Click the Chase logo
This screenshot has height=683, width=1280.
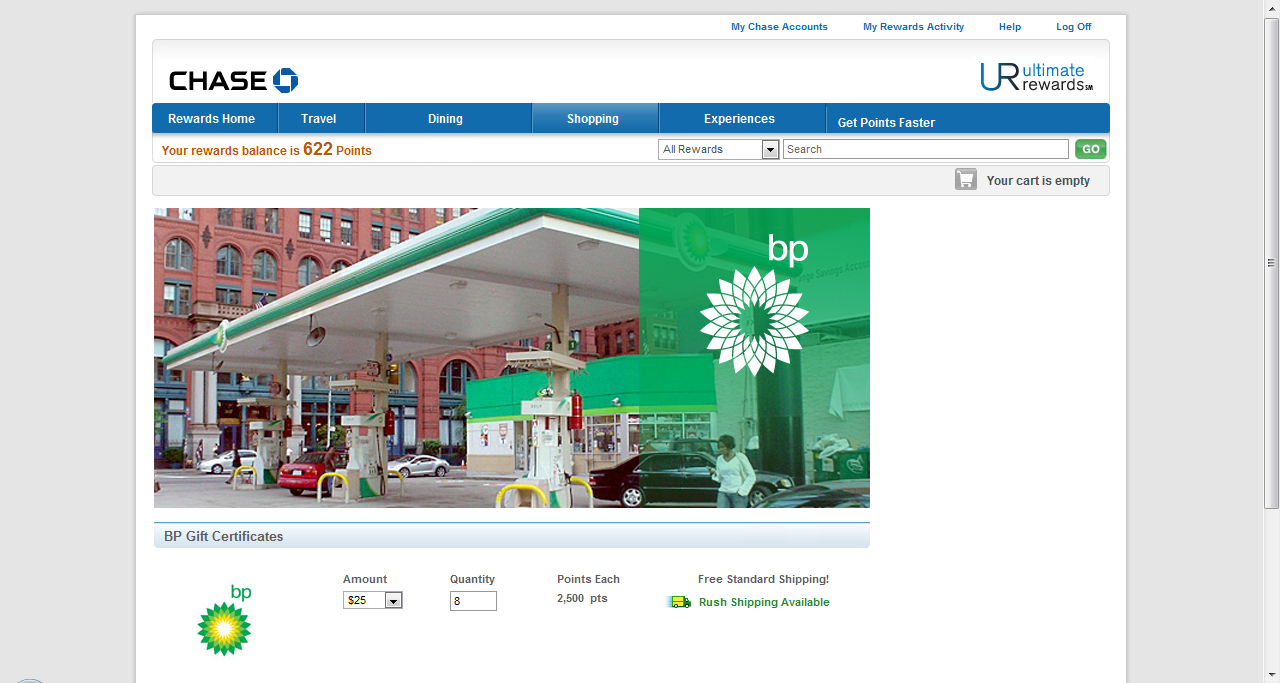pyautogui.click(x=234, y=81)
